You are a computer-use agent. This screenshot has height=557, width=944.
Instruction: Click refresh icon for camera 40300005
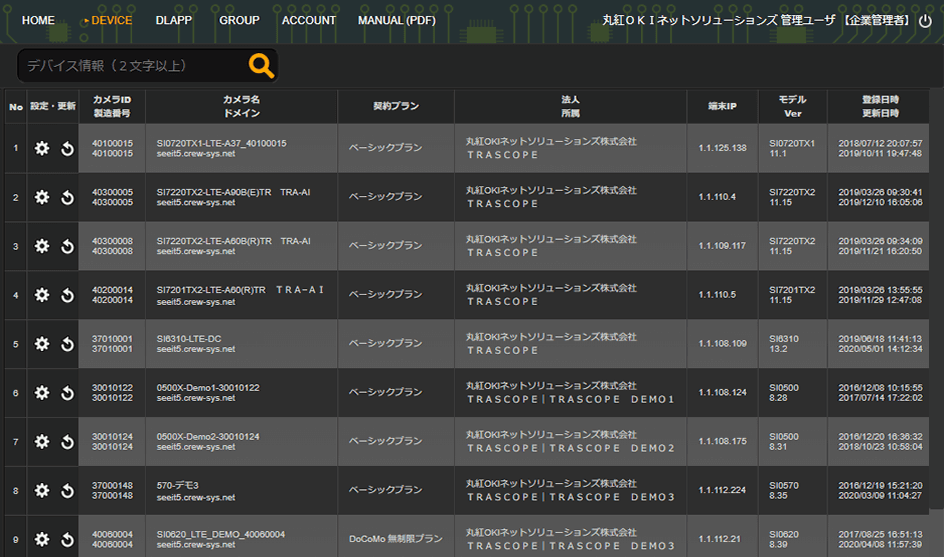click(x=67, y=197)
